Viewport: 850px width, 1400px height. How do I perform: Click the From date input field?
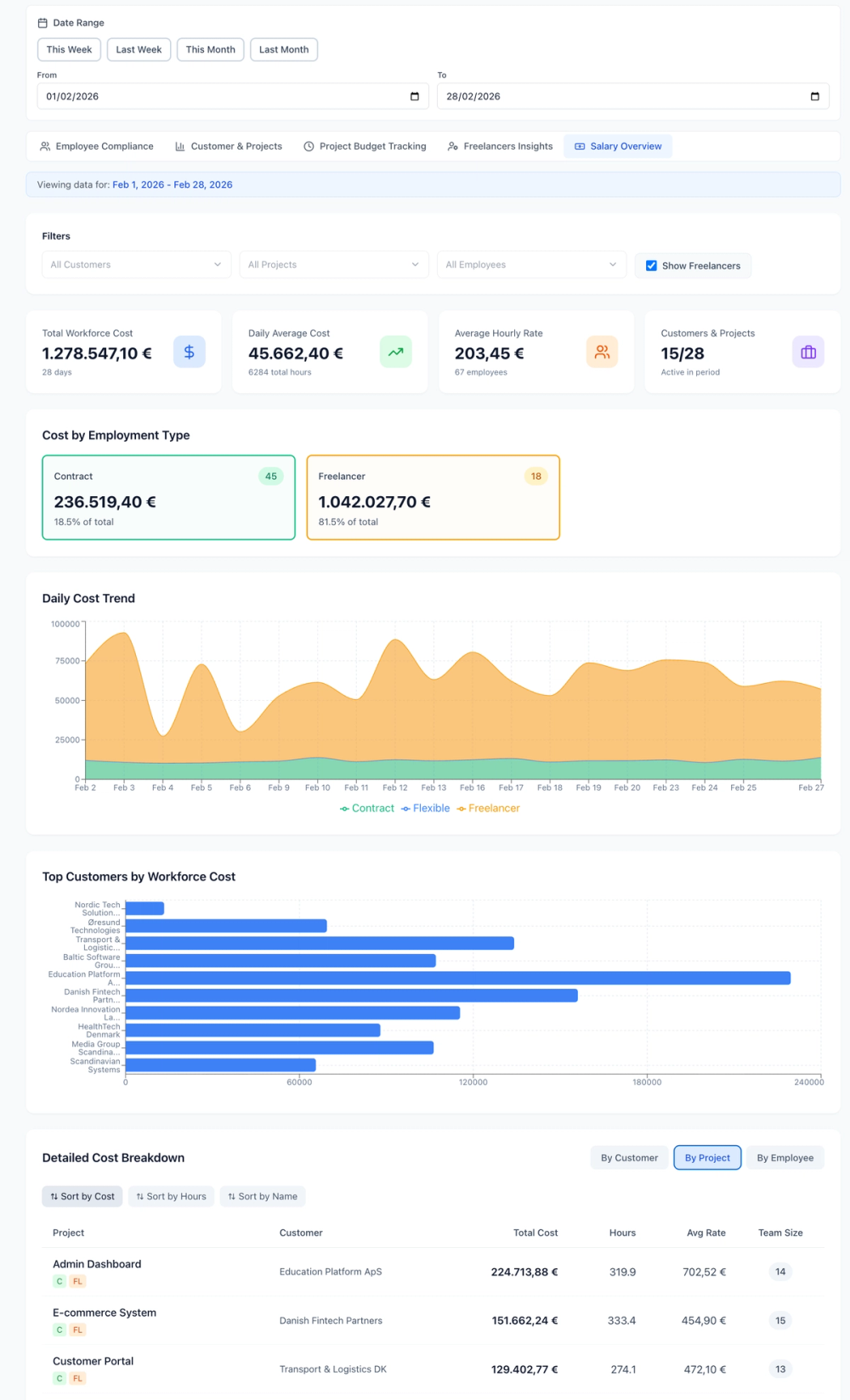[233, 96]
